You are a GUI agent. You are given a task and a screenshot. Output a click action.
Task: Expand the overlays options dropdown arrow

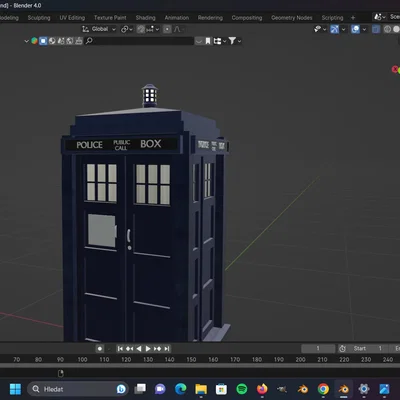click(364, 29)
